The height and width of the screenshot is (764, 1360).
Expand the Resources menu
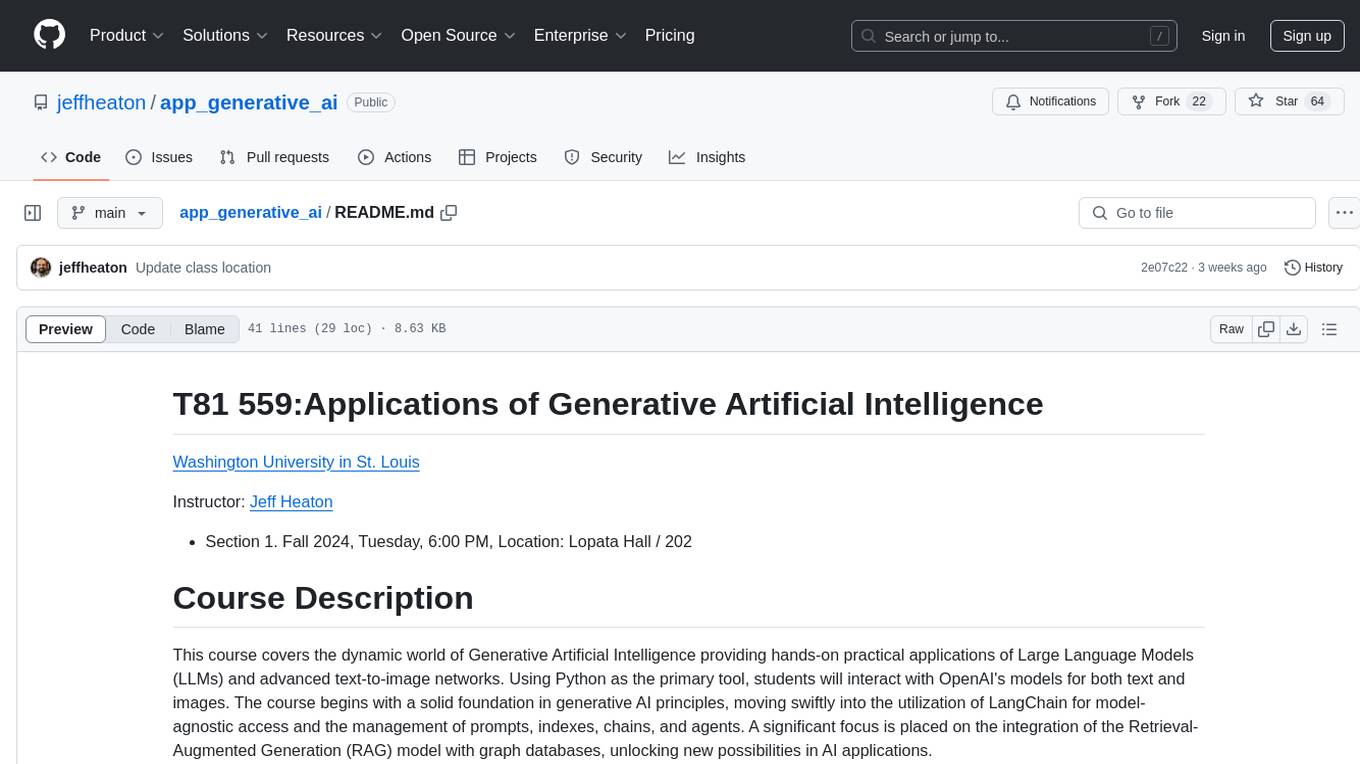(x=334, y=35)
